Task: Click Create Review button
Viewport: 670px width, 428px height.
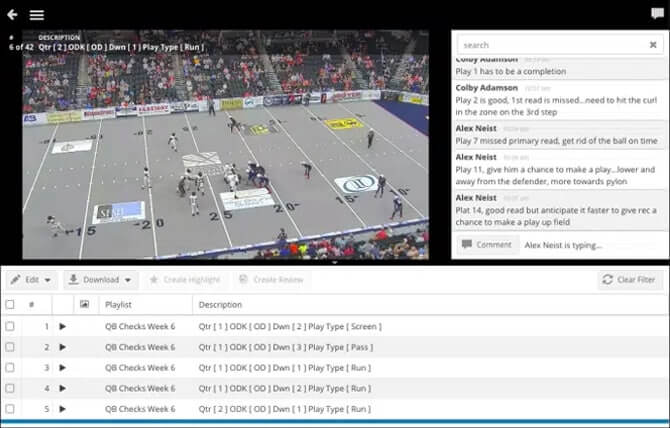Action: point(271,280)
